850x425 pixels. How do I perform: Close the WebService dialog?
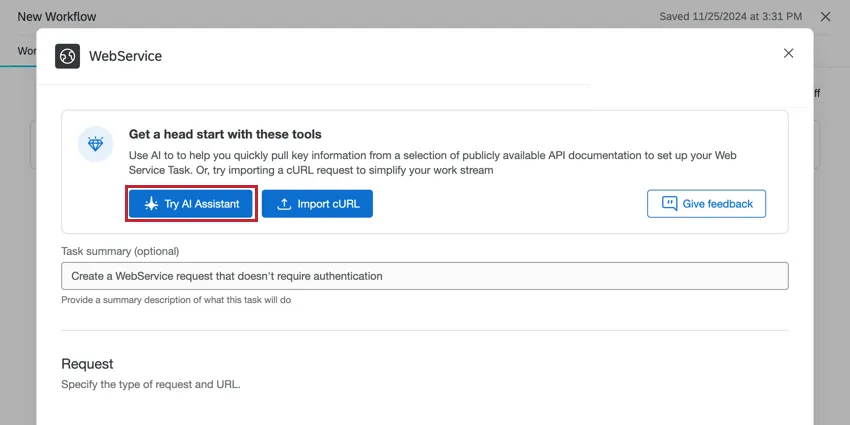(x=788, y=53)
